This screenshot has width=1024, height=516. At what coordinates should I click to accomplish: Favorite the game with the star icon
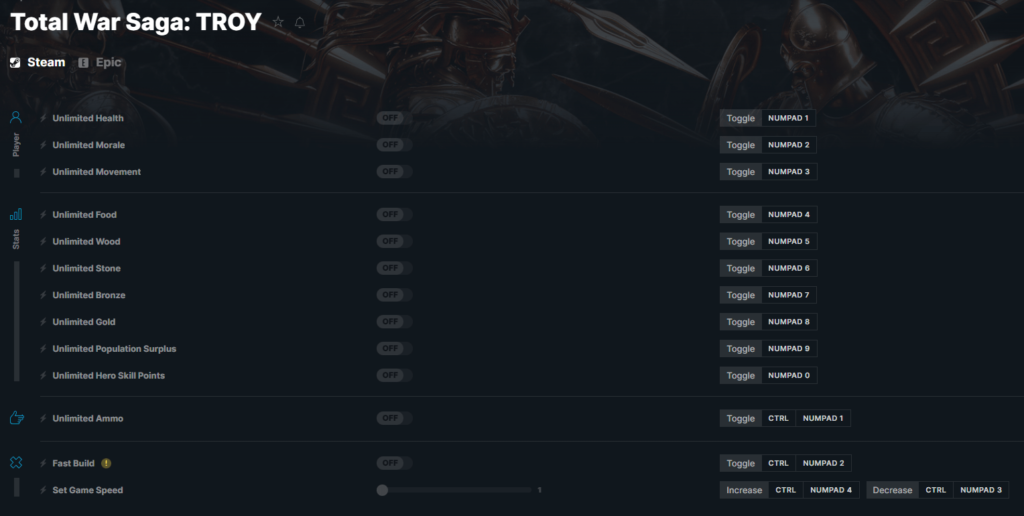pos(278,22)
